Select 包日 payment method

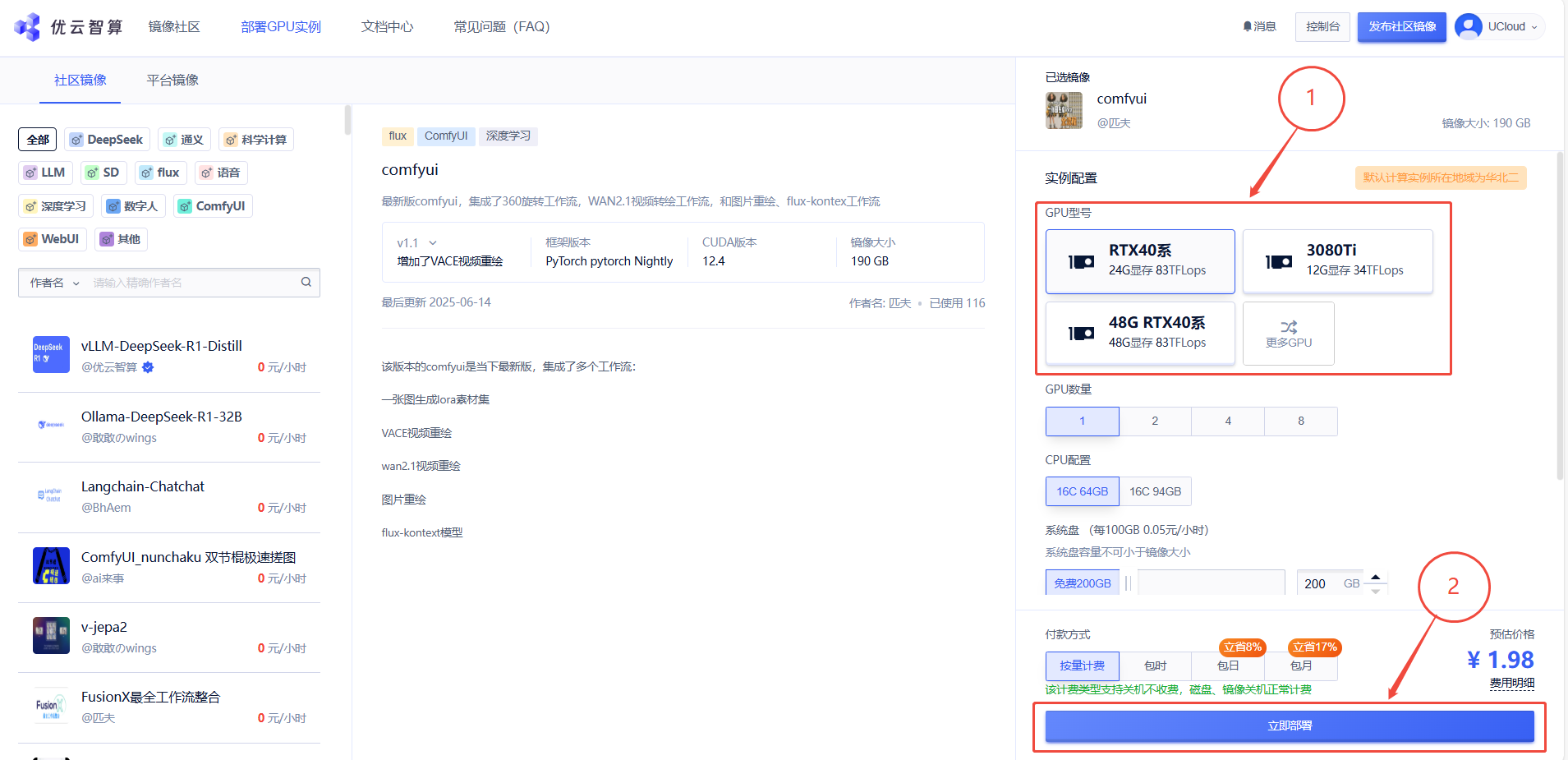[x=1228, y=666]
